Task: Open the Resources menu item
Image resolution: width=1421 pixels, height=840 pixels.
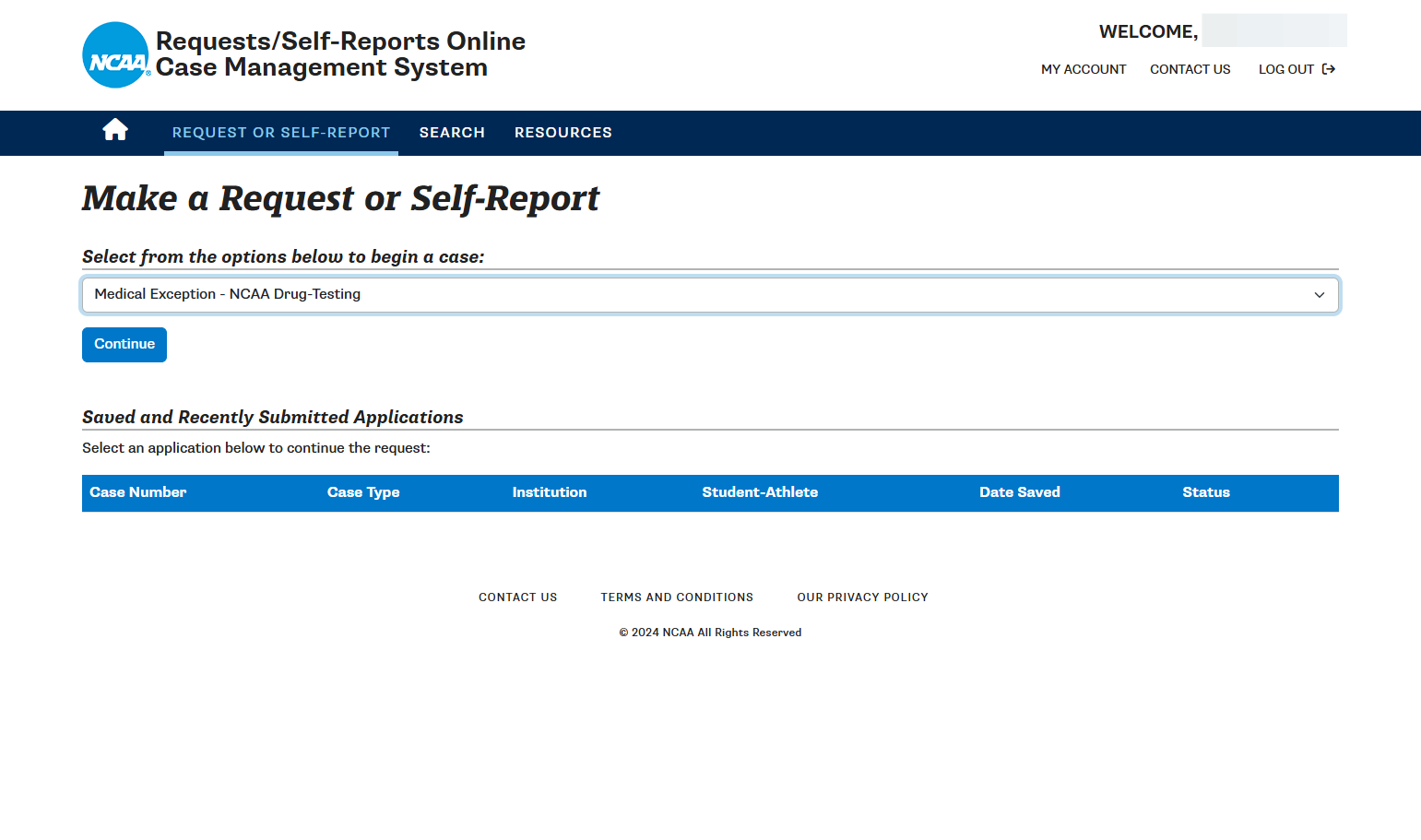Action: (563, 133)
